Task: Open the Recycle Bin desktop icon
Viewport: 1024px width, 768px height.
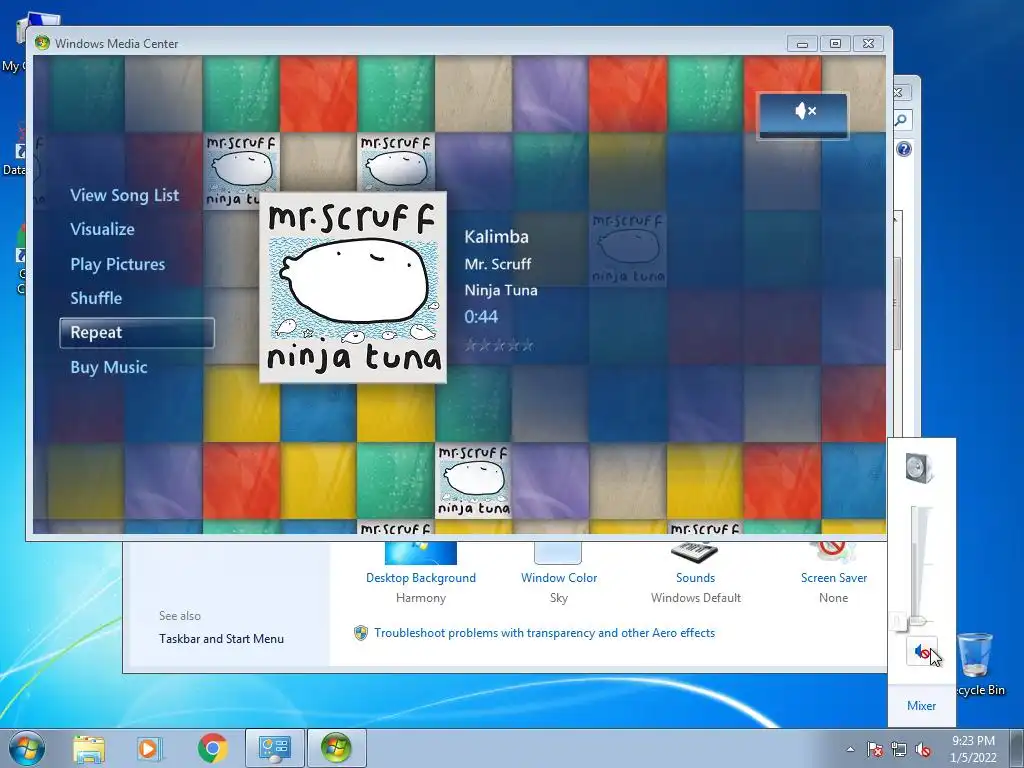Action: (x=978, y=664)
